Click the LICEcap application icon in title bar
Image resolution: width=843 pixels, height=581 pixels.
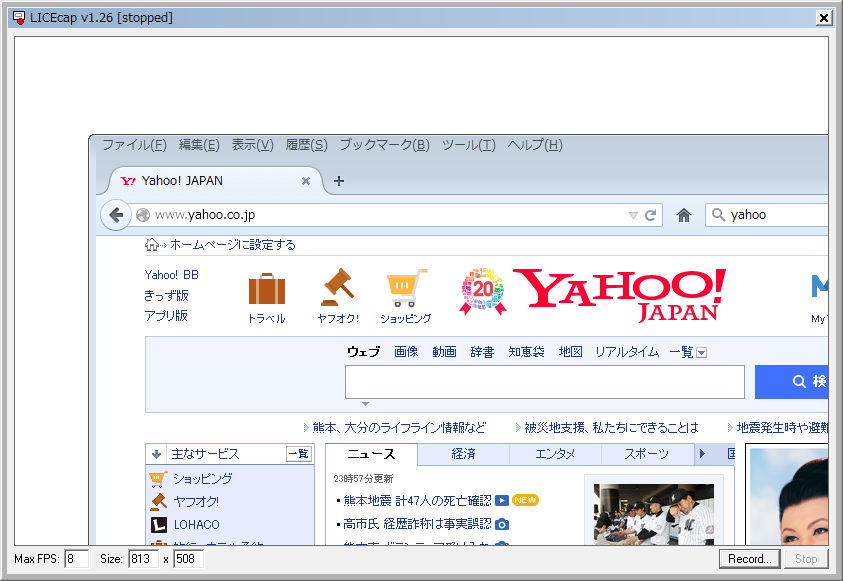pyautogui.click(x=18, y=18)
